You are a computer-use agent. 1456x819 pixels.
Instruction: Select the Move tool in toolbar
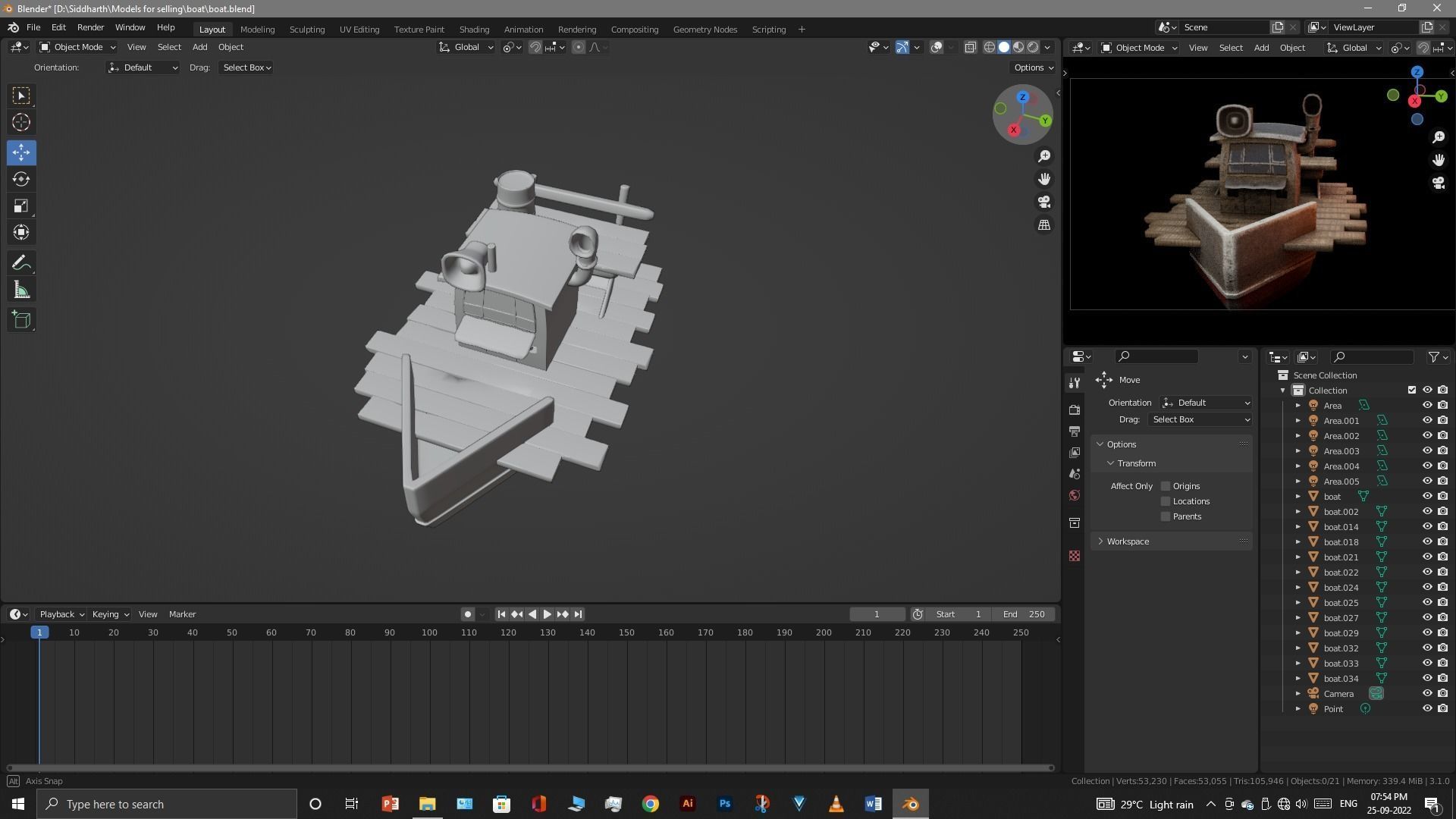point(21,152)
